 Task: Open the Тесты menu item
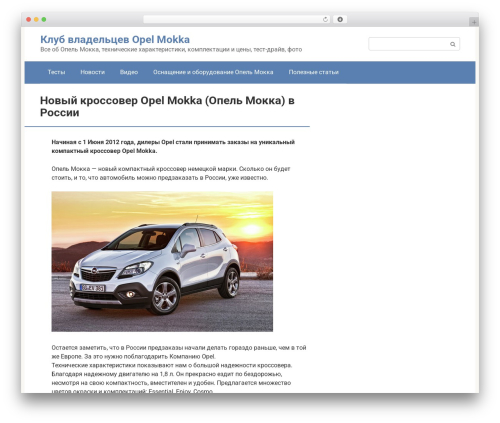coord(56,72)
